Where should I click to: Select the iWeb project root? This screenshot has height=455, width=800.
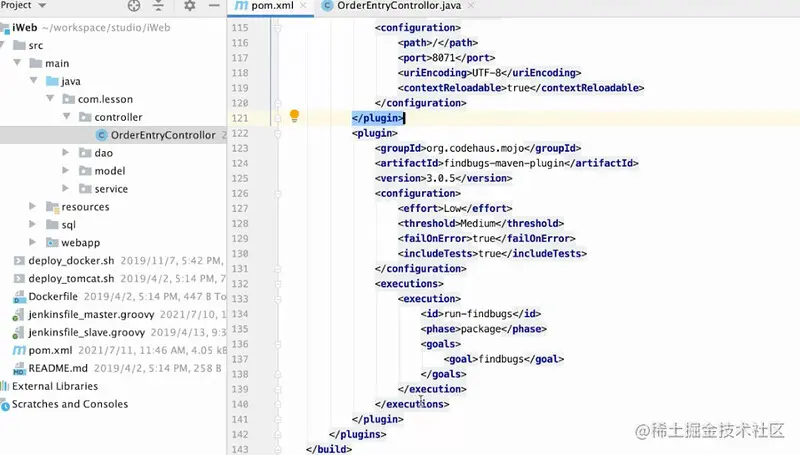[x=24, y=28]
